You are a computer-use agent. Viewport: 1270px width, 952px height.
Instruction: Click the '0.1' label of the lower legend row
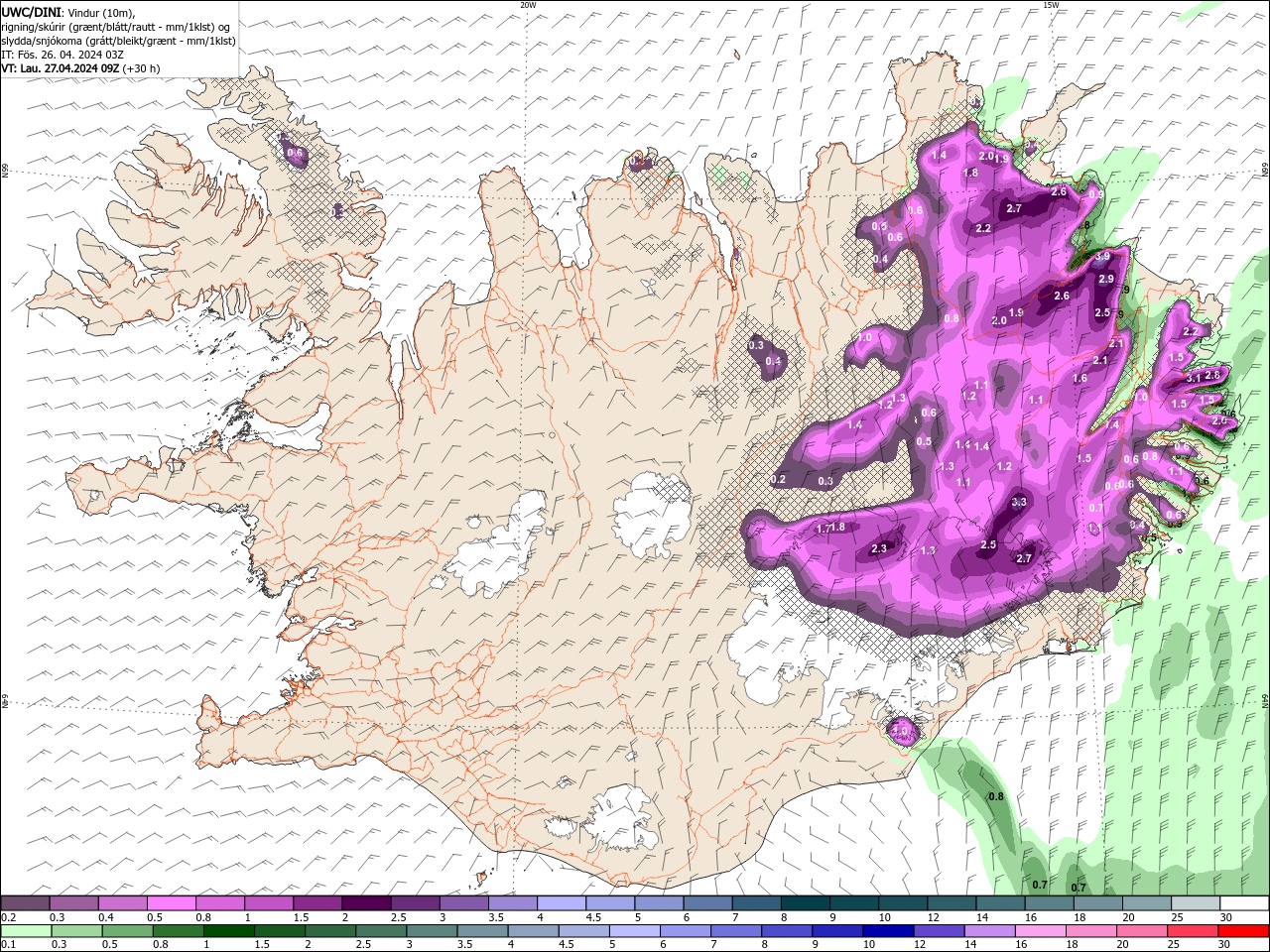coord(9,945)
